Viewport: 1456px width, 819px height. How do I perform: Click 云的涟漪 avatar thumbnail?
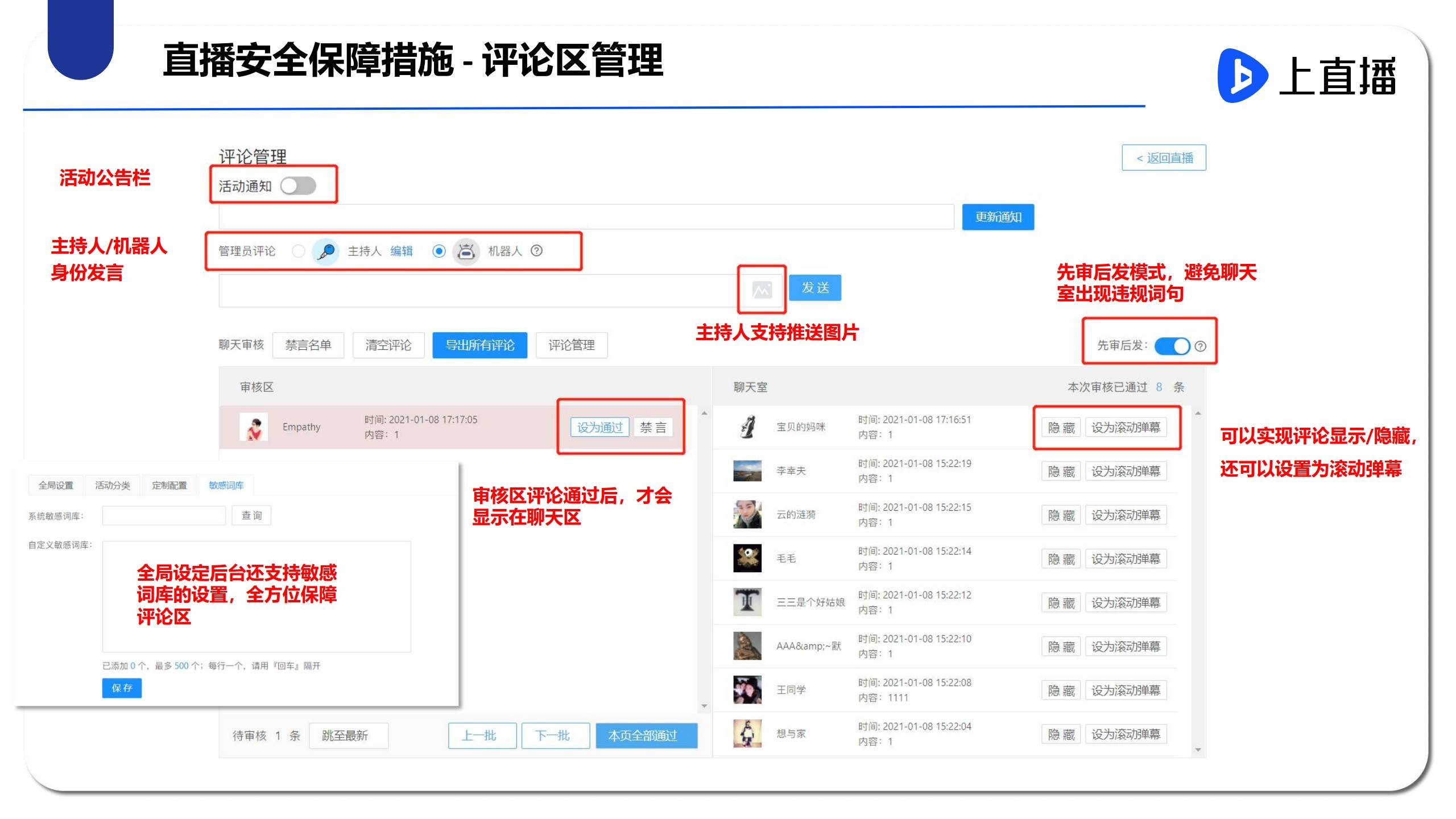(747, 514)
